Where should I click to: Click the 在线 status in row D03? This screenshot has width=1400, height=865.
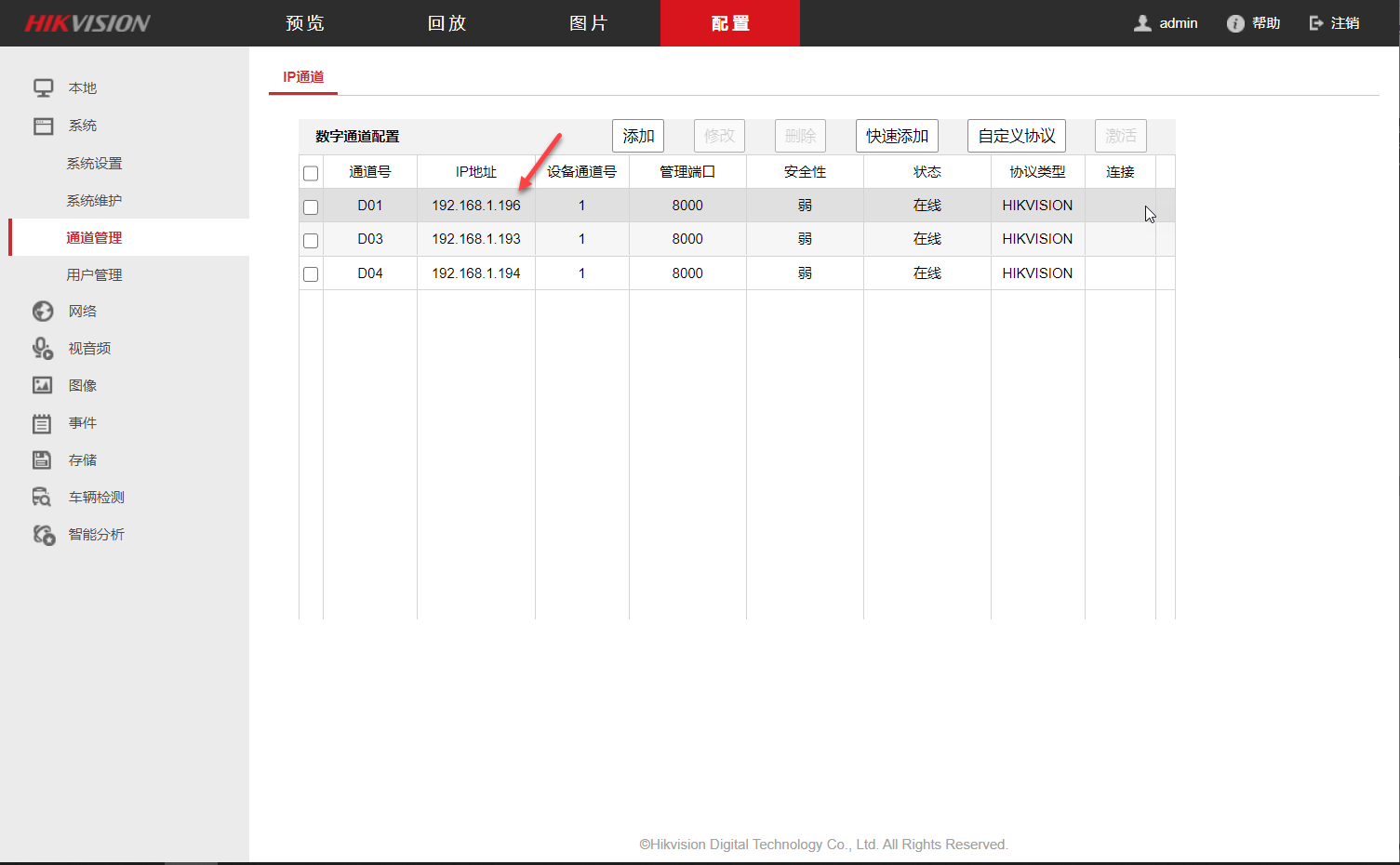[x=927, y=239]
